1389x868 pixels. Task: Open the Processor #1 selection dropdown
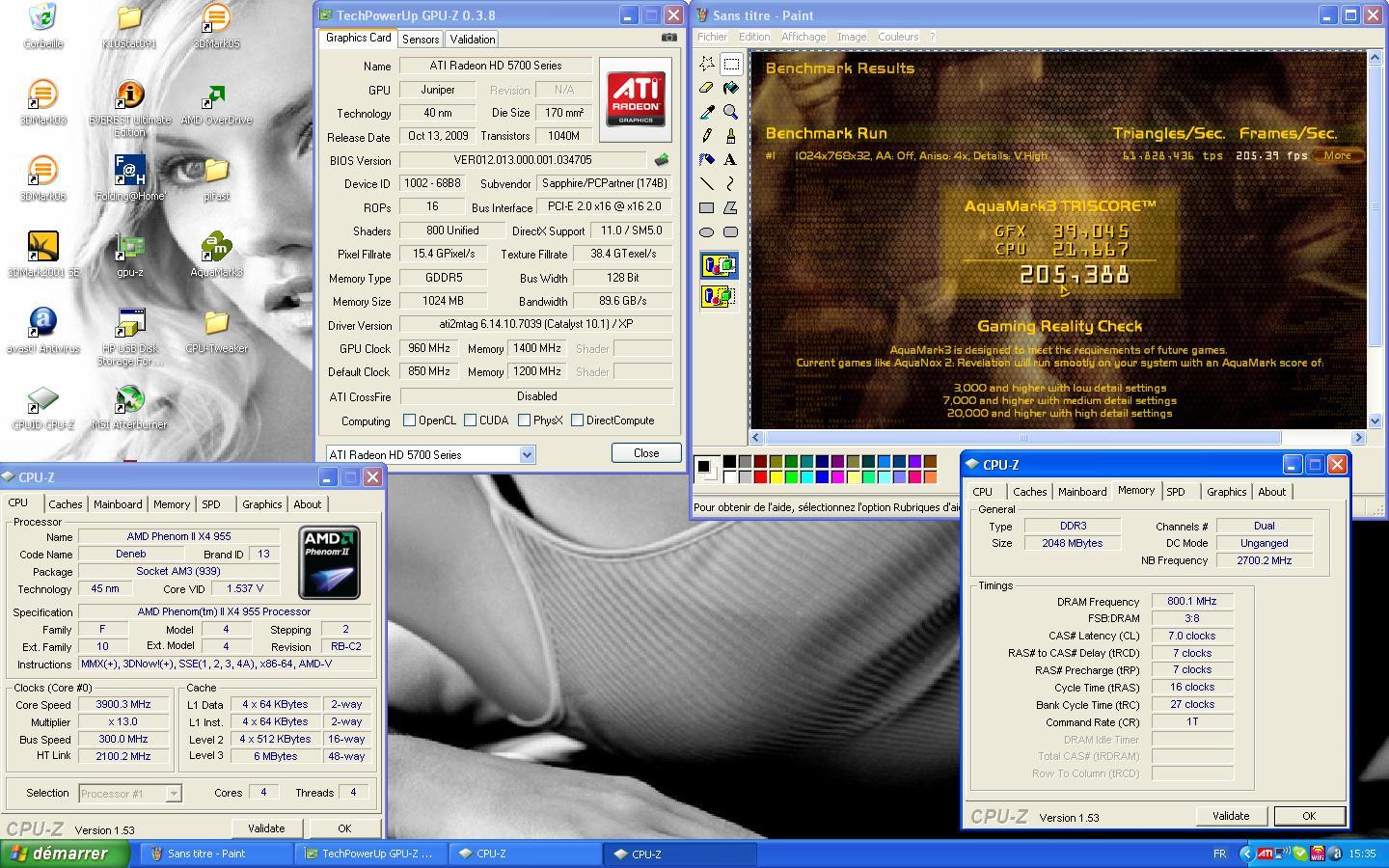pos(174,794)
